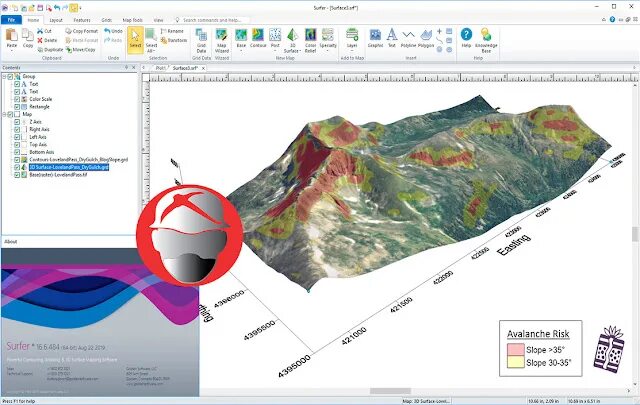
Task: Click the Cut command
Action: coord(44,31)
